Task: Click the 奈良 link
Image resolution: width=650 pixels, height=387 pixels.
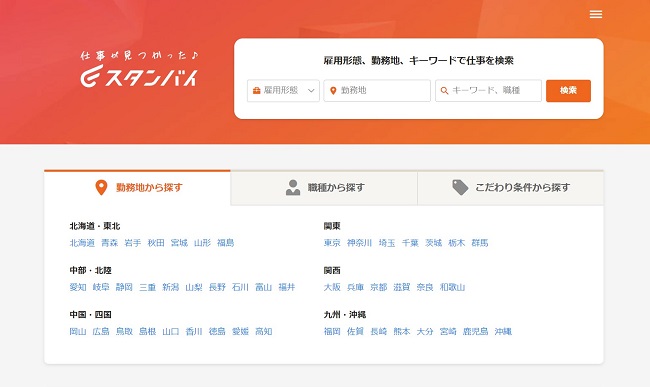Action: point(425,287)
